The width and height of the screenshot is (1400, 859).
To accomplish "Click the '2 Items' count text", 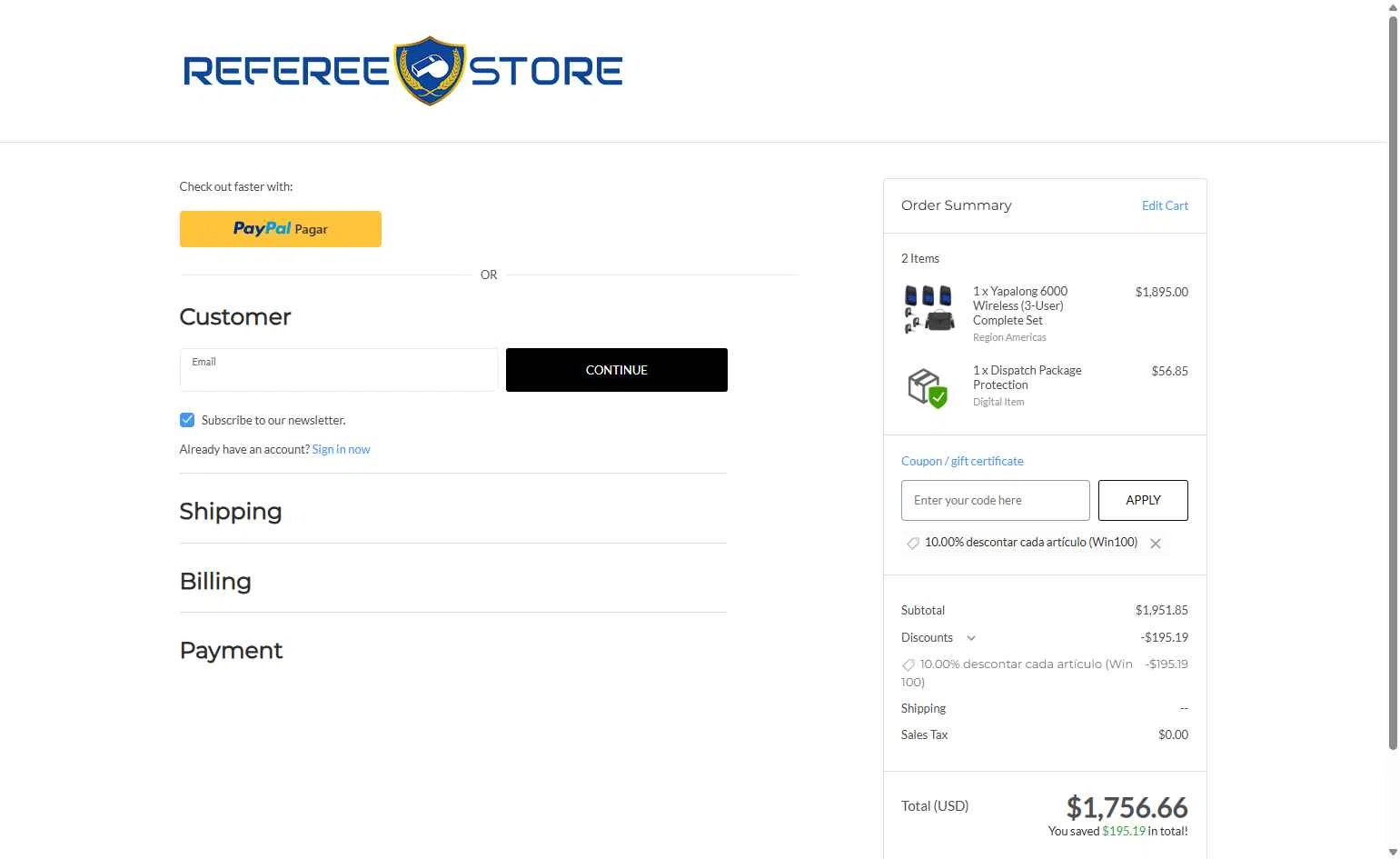I will tap(920, 258).
